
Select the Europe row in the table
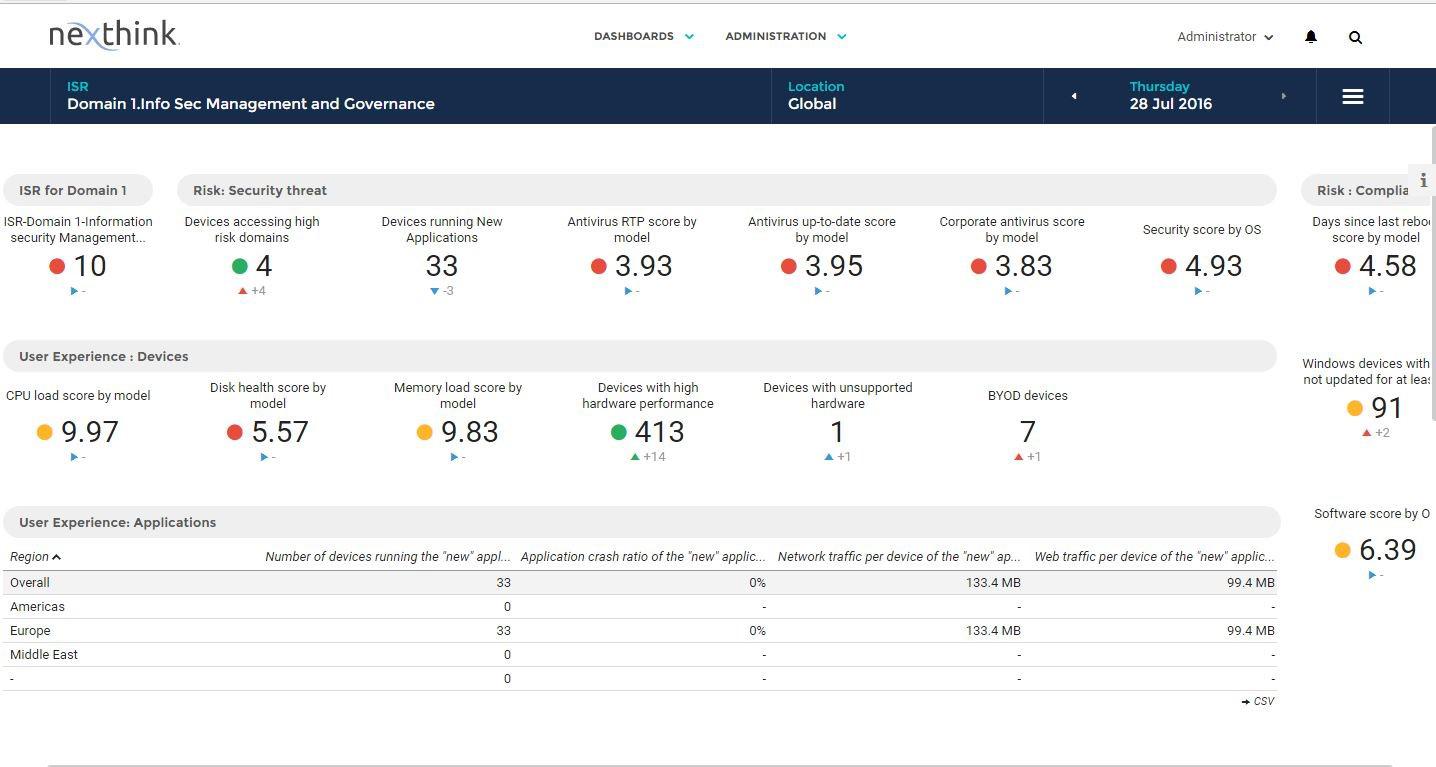point(640,631)
